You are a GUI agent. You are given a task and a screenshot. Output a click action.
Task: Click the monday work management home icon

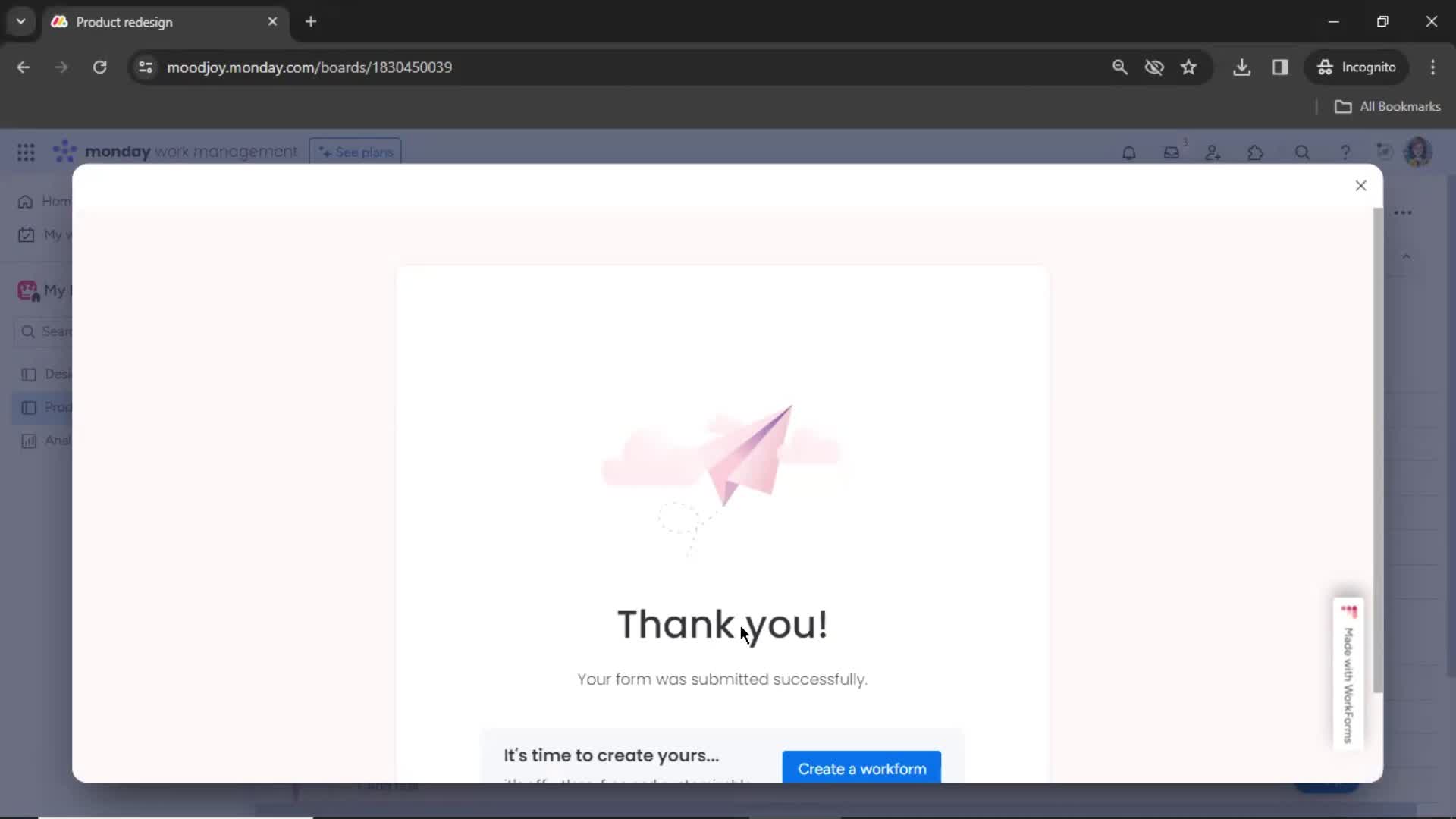[63, 152]
